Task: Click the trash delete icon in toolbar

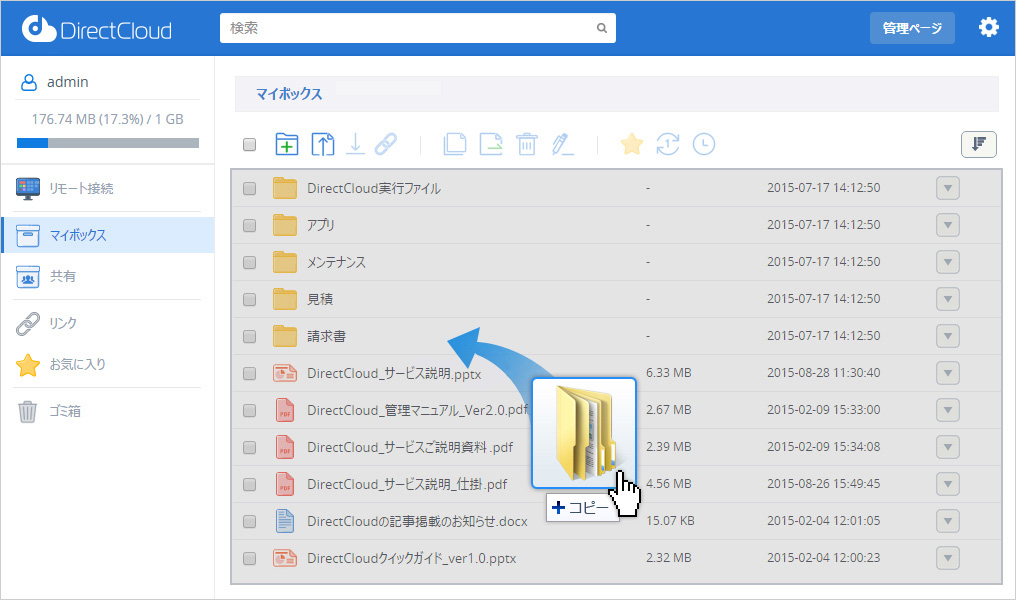Action: pyautogui.click(x=527, y=144)
